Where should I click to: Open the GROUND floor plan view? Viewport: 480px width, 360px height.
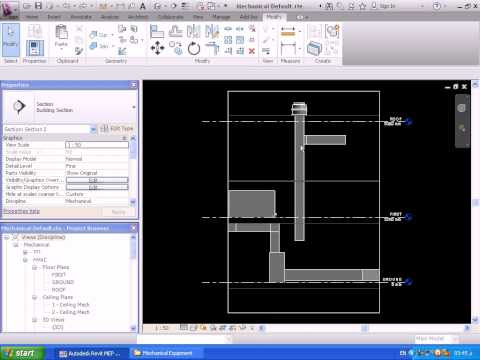point(63,282)
